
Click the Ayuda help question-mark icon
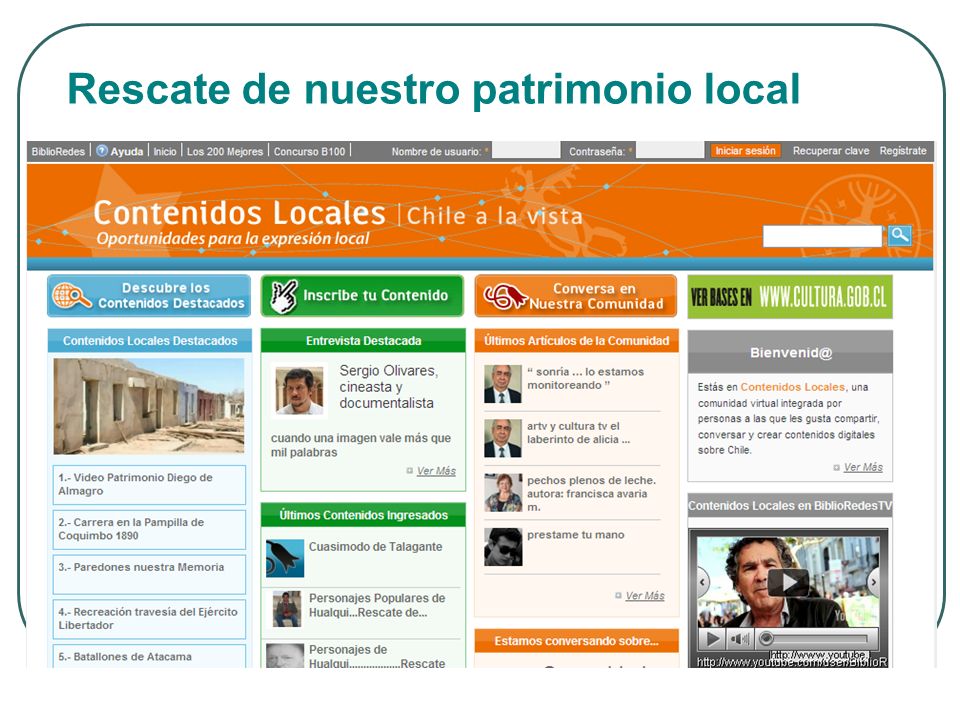coord(102,151)
